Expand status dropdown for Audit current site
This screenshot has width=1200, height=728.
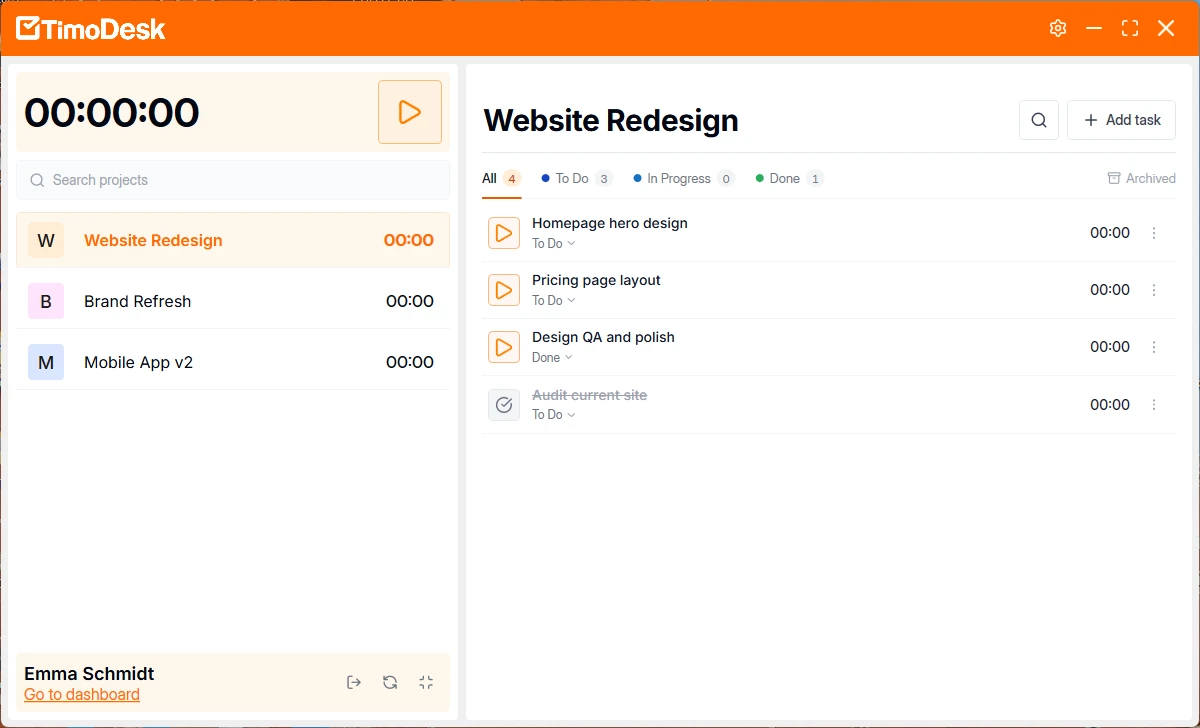pos(554,414)
